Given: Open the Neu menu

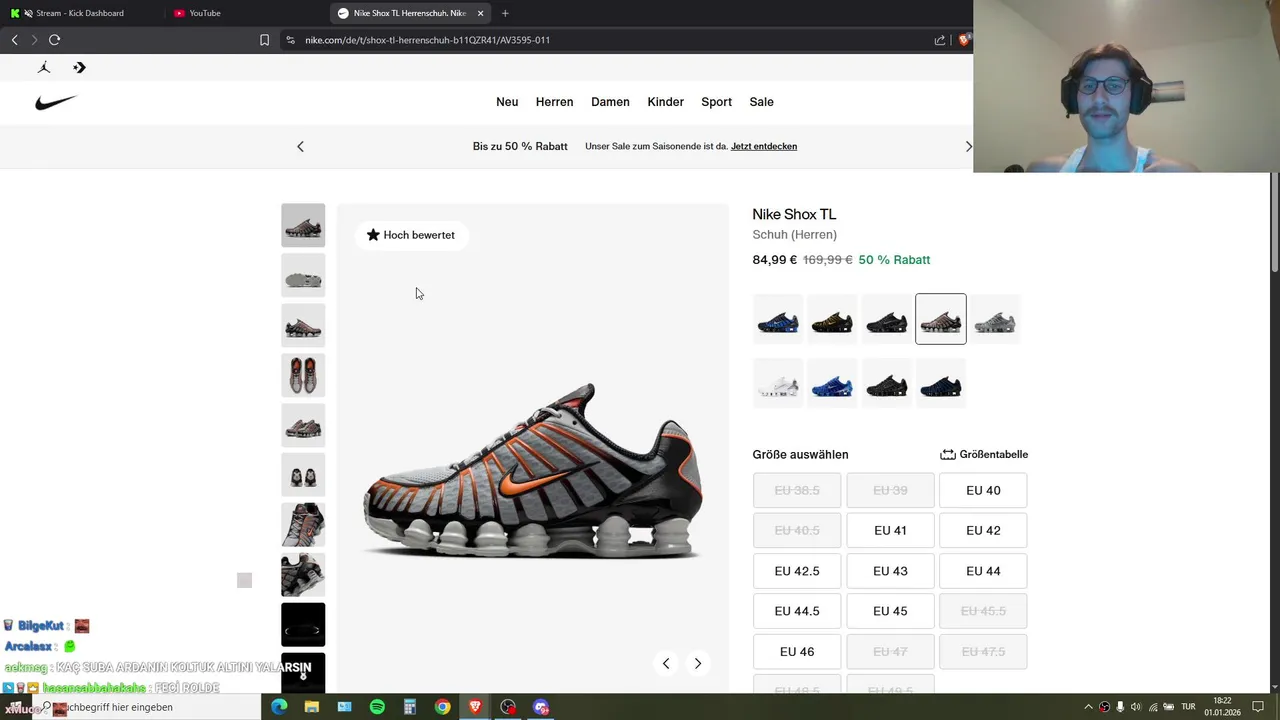Looking at the screenshot, I should pyautogui.click(x=507, y=102).
